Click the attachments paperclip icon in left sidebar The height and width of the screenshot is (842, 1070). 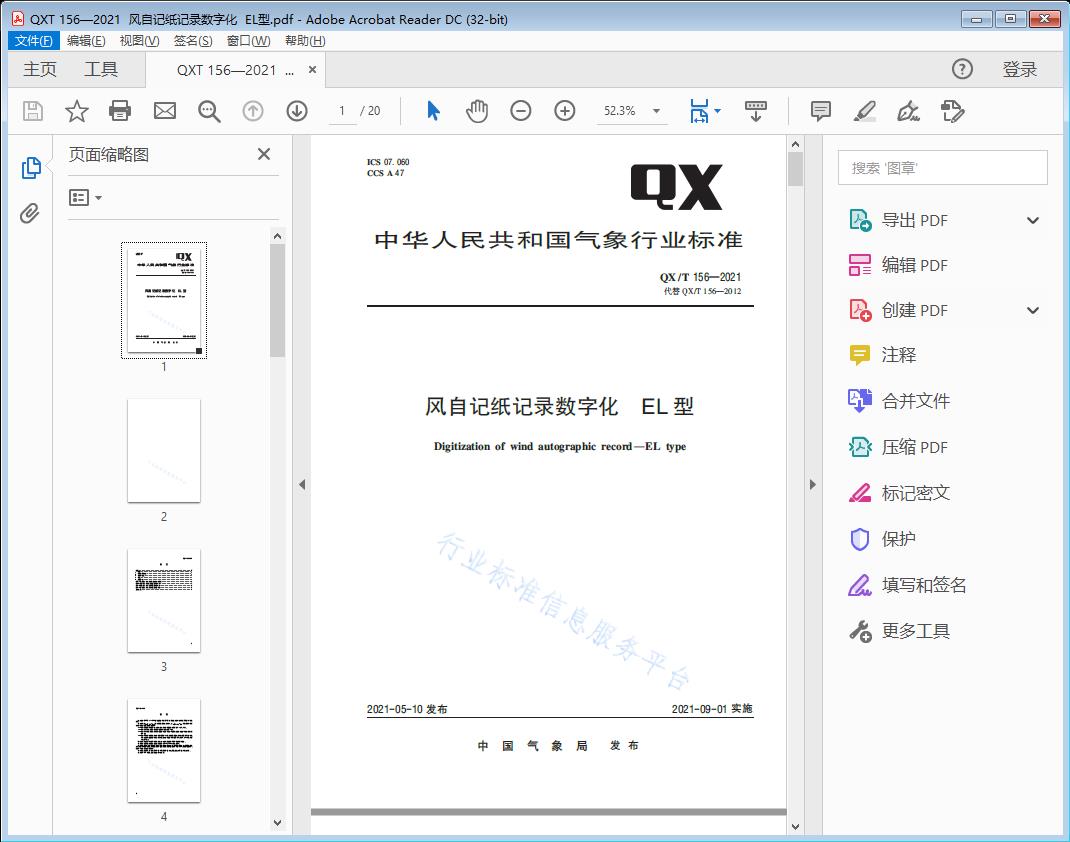(x=30, y=211)
